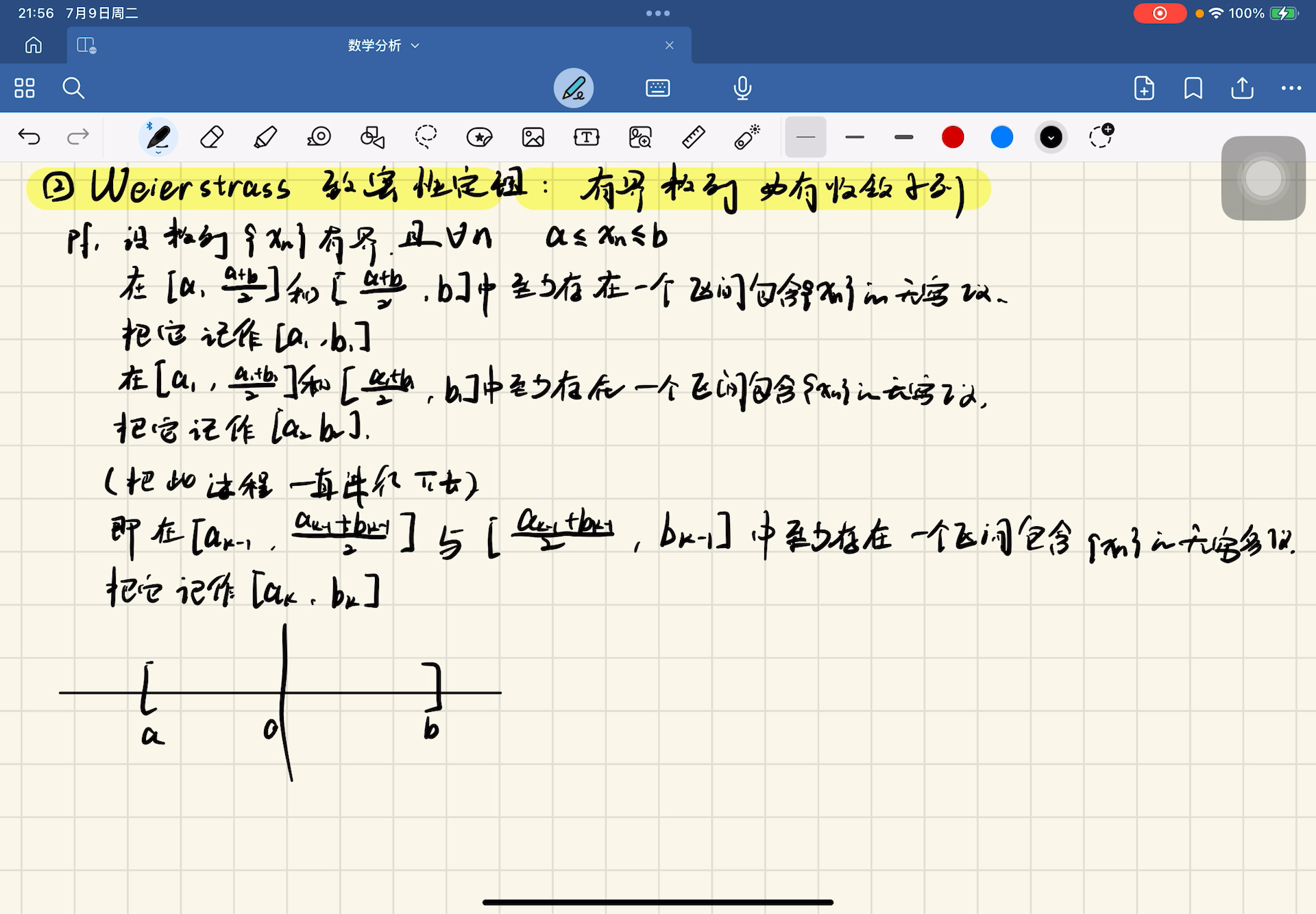This screenshot has height=914, width=1316.
Task: Tap the search icon
Action: (x=73, y=88)
